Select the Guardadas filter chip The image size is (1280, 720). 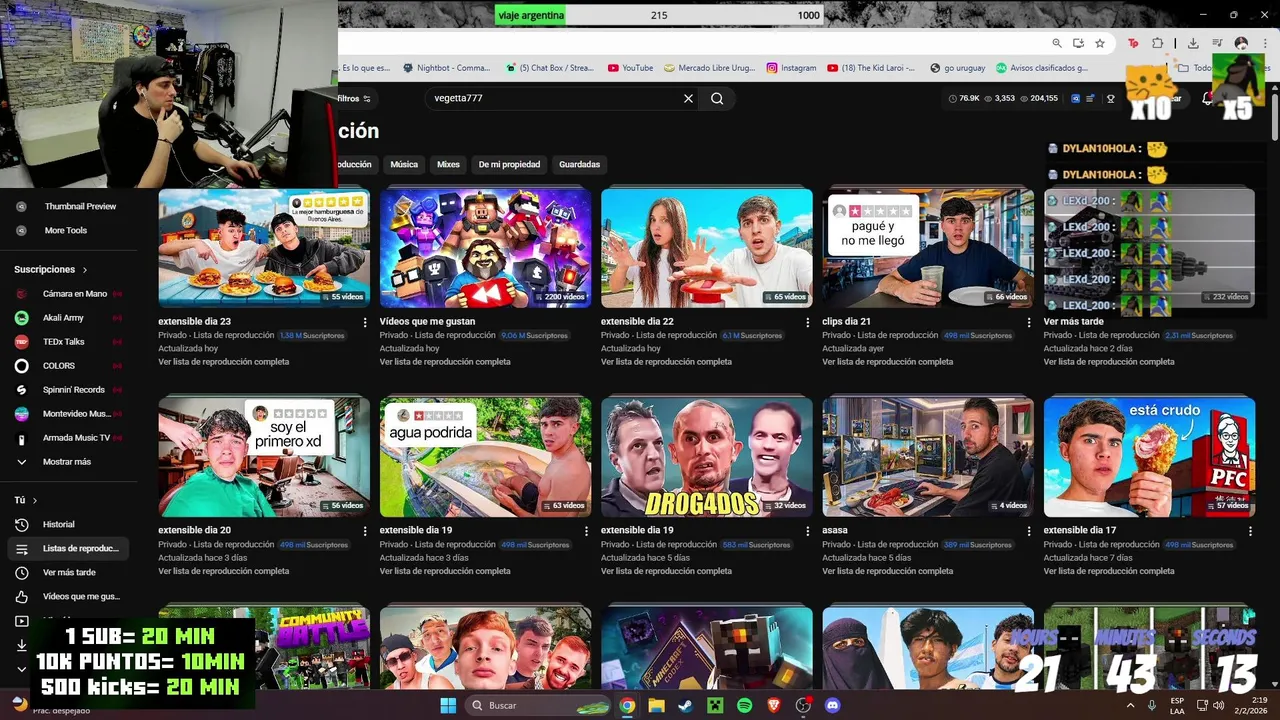(580, 164)
